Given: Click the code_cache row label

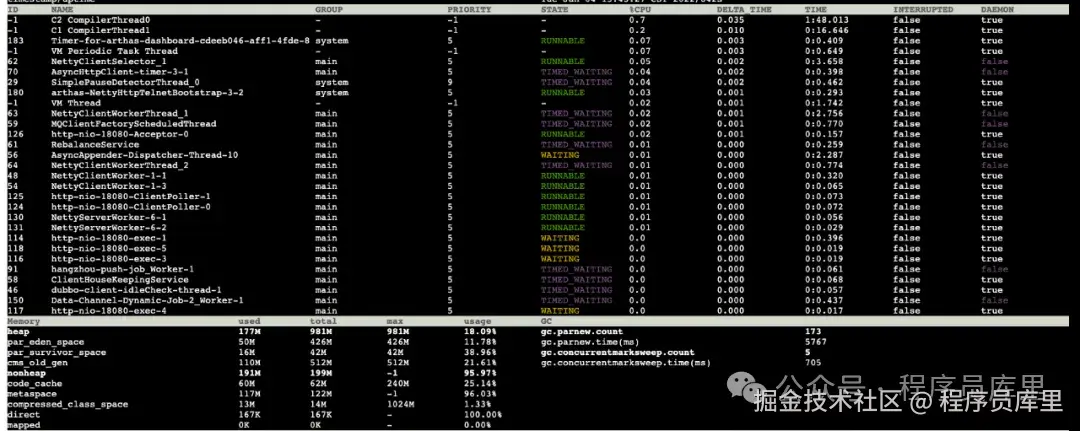Looking at the screenshot, I should click(x=34, y=383).
